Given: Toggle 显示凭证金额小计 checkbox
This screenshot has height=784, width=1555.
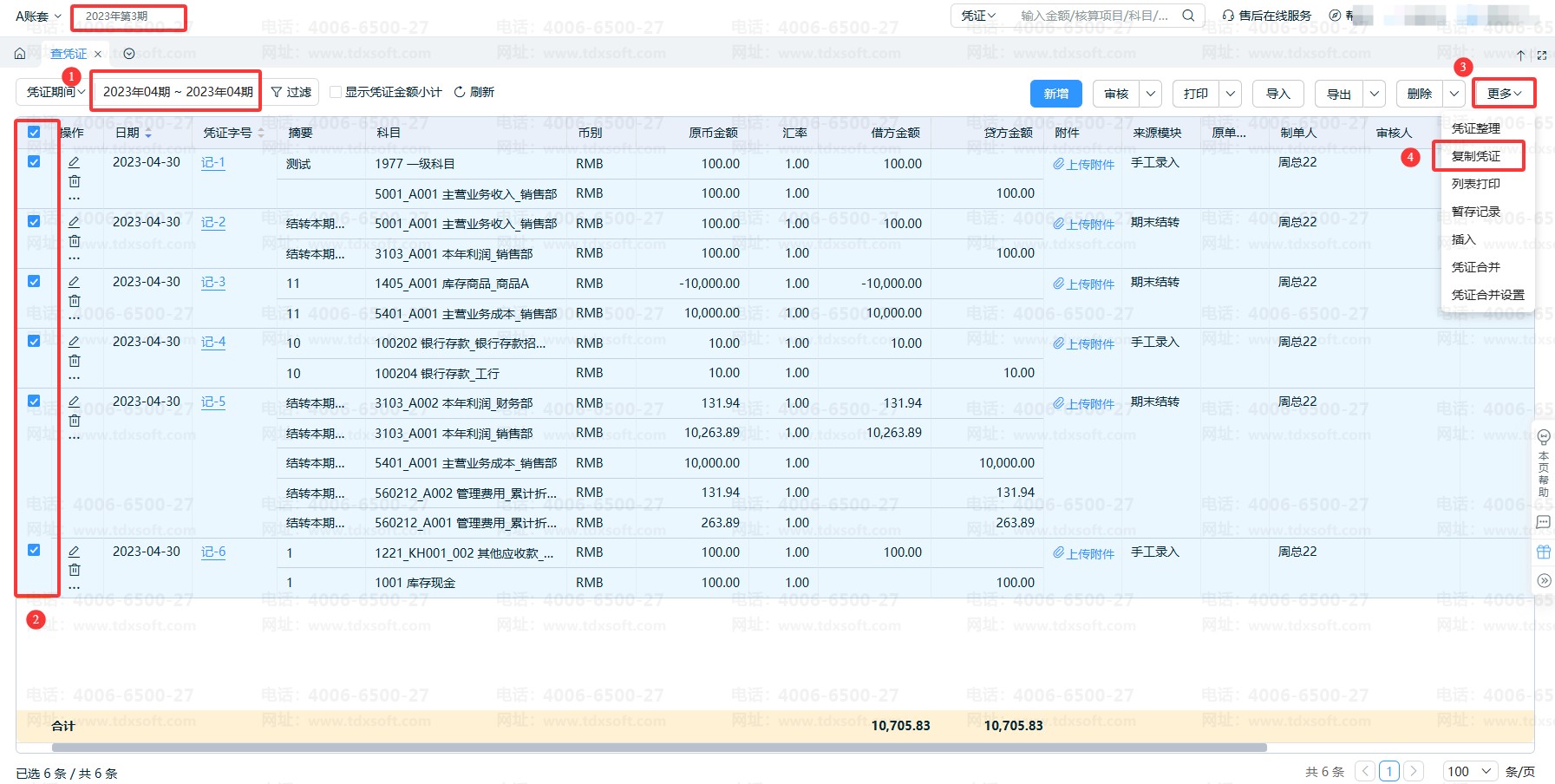Looking at the screenshot, I should pyautogui.click(x=336, y=92).
